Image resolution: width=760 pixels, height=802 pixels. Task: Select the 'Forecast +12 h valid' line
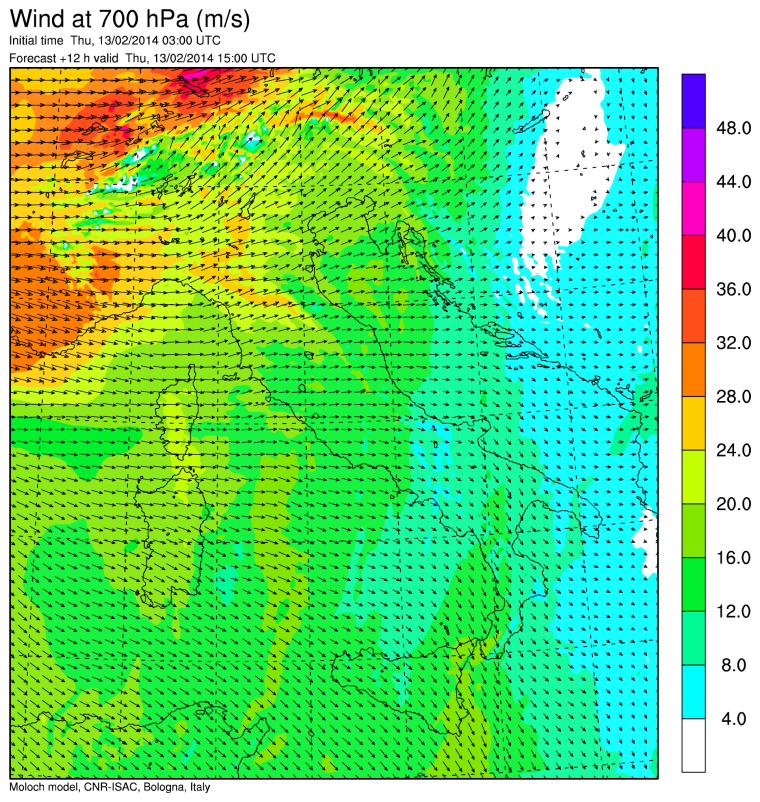point(142,58)
